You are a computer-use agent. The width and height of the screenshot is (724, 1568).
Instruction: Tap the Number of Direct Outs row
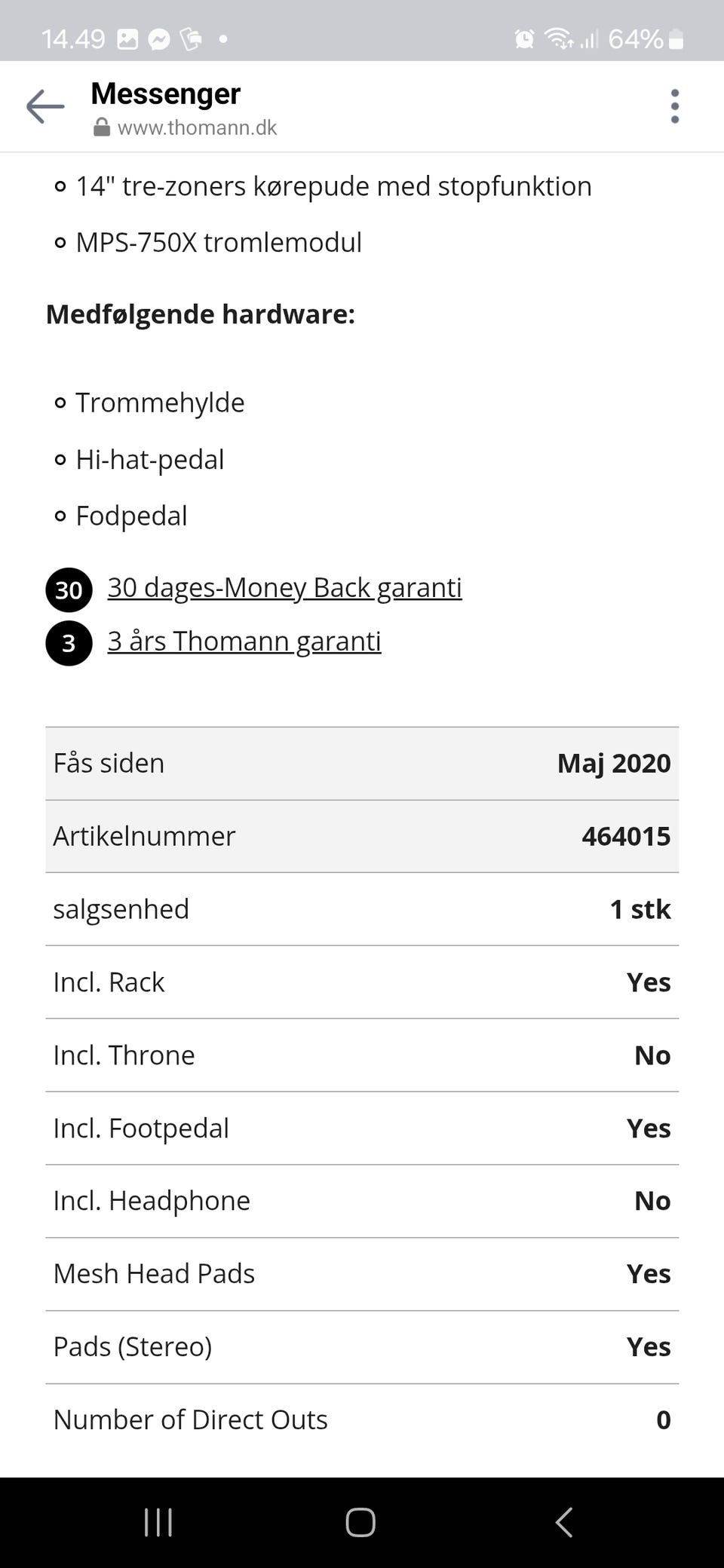click(x=362, y=1419)
